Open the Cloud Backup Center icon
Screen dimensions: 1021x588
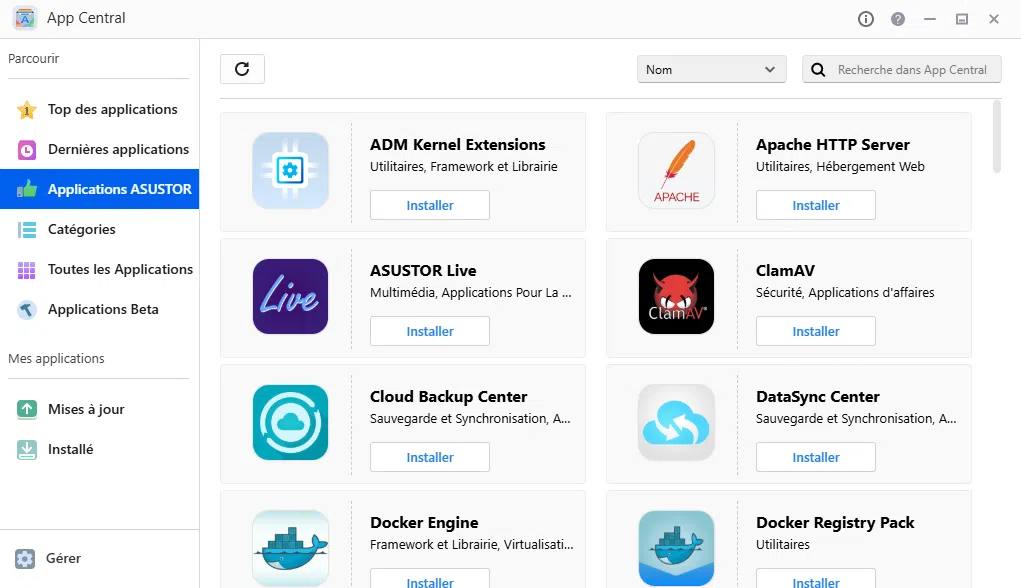pos(290,423)
